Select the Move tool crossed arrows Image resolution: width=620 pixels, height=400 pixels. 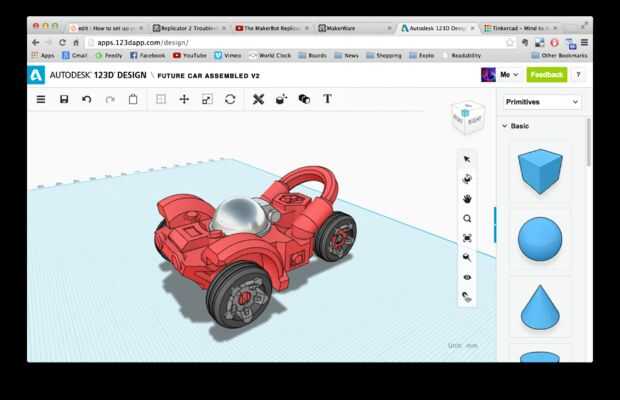click(x=184, y=100)
